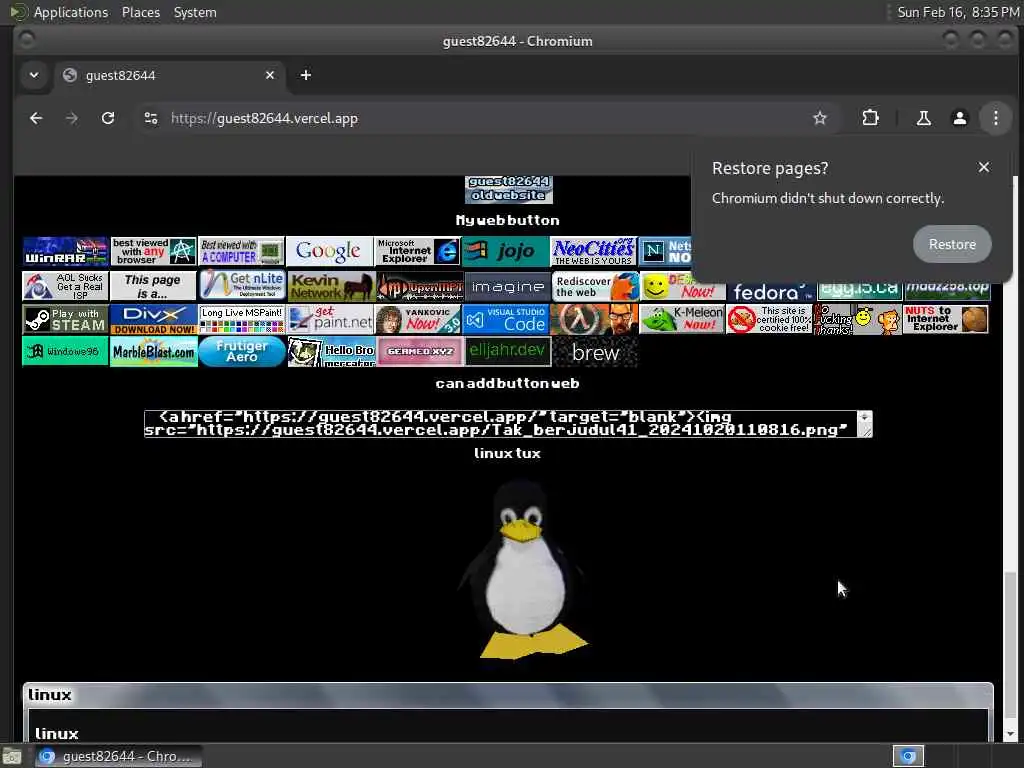The height and width of the screenshot is (768, 1024).
Task: Click the Visual Studio Code badge
Action: (506, 320)
